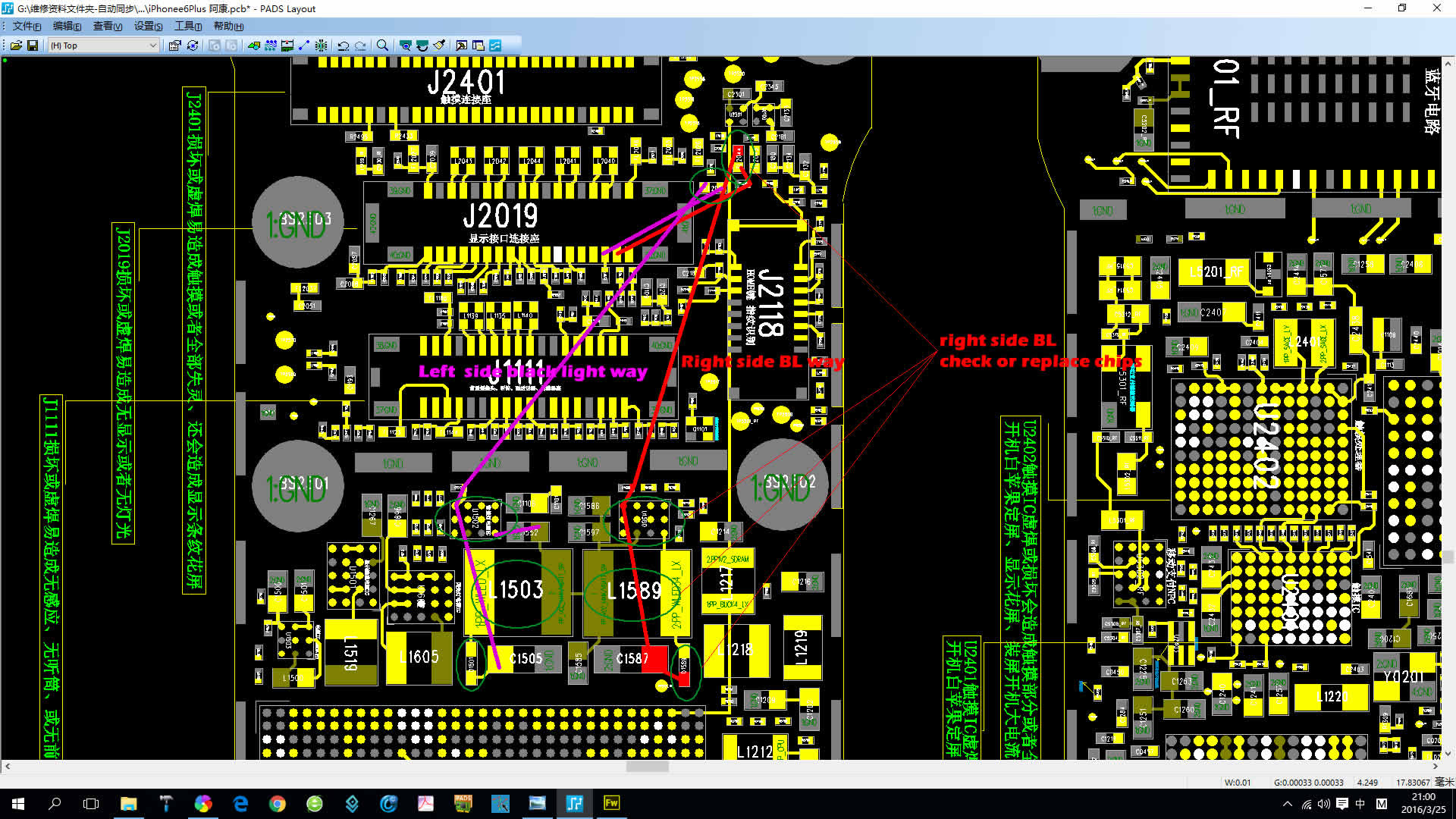This screenshot has width=1456, height=819.
Task: Open Adobe Fireworks from taskbar
Action: point(611,804)
